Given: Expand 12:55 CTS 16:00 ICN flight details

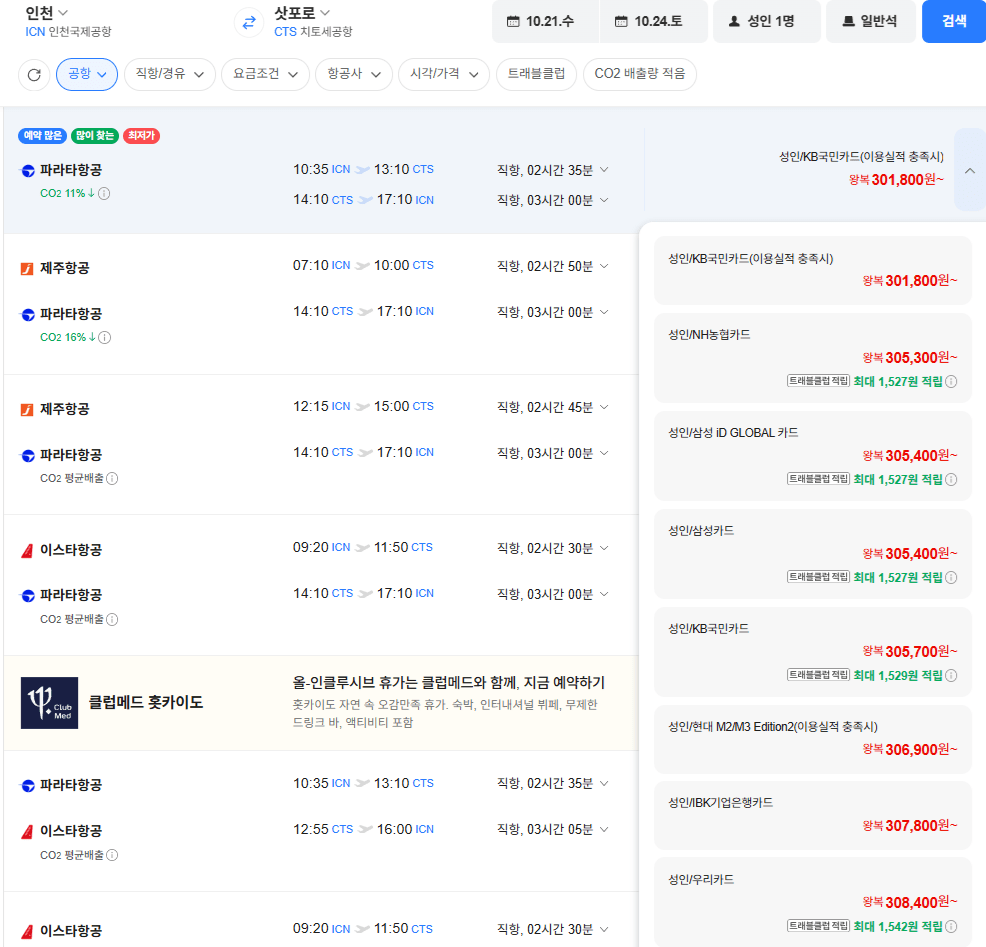Looking at the screenshot, I should pyautogui.click(x=604, y=829).
